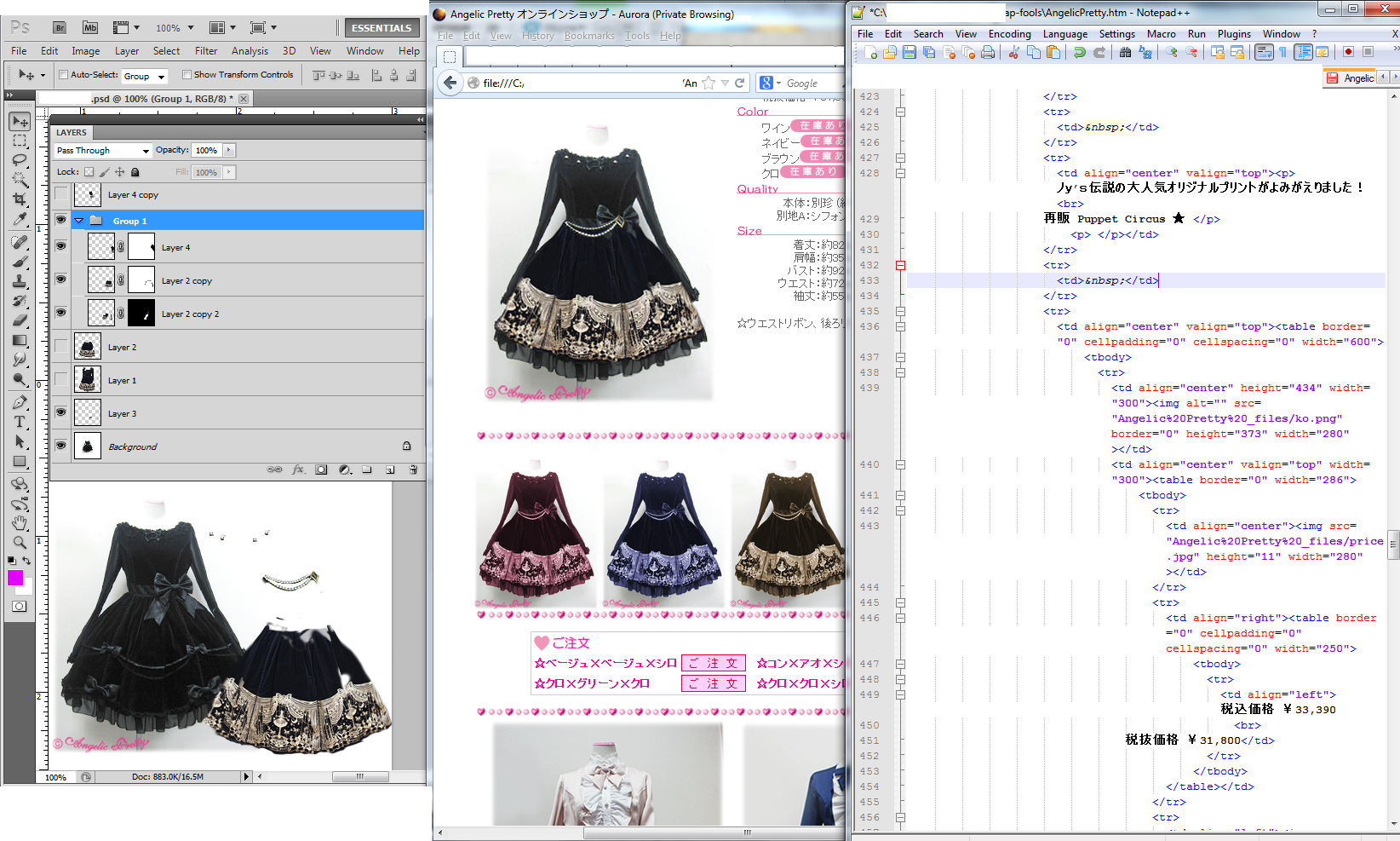Show the hidden Layer 2
The width and height of the screenshot is (1400, 841).
(x=60, y=347)
